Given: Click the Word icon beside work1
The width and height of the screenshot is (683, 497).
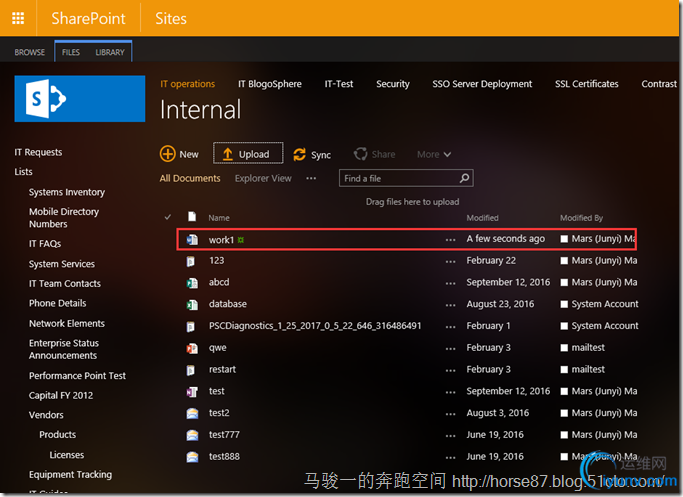Looking at the screenshot, I should point(192,240).
